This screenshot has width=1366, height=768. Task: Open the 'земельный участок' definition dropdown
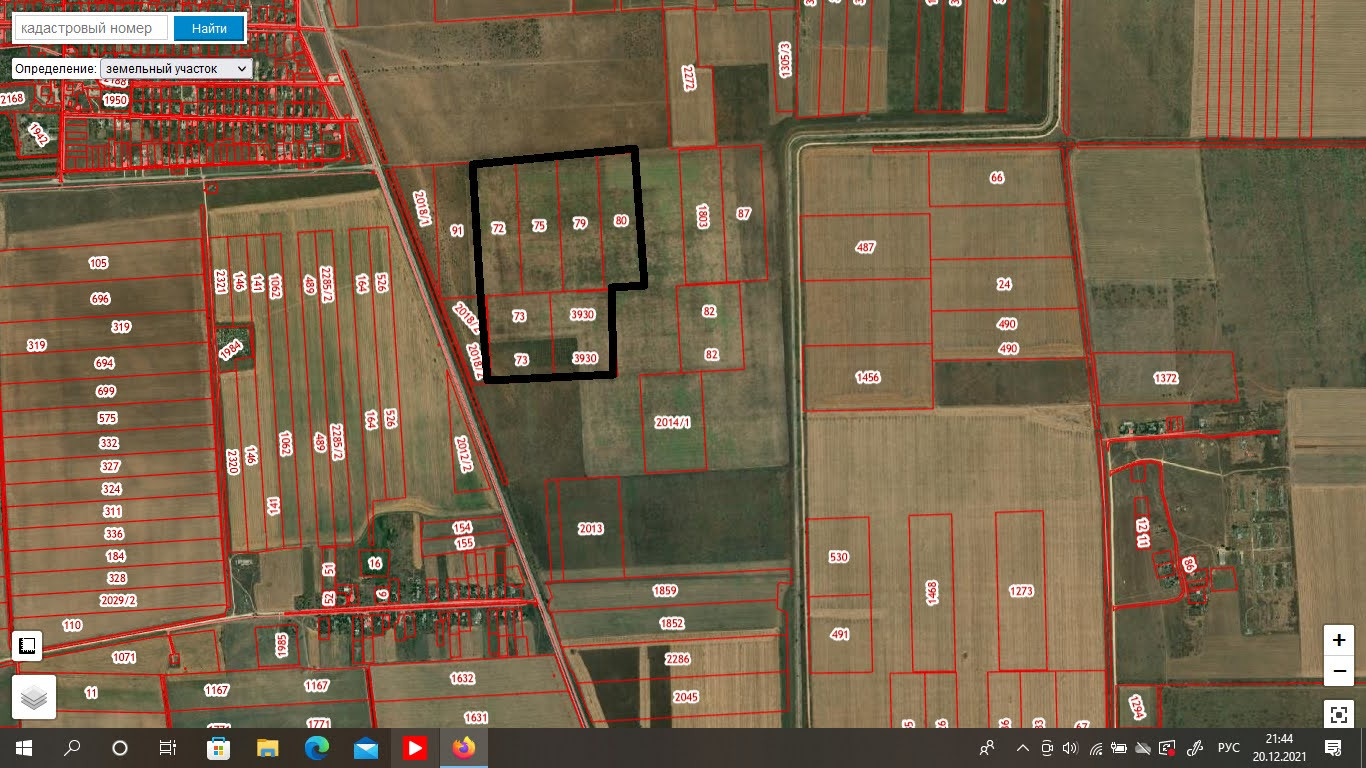pyautogui.click(x=176, y=69)
